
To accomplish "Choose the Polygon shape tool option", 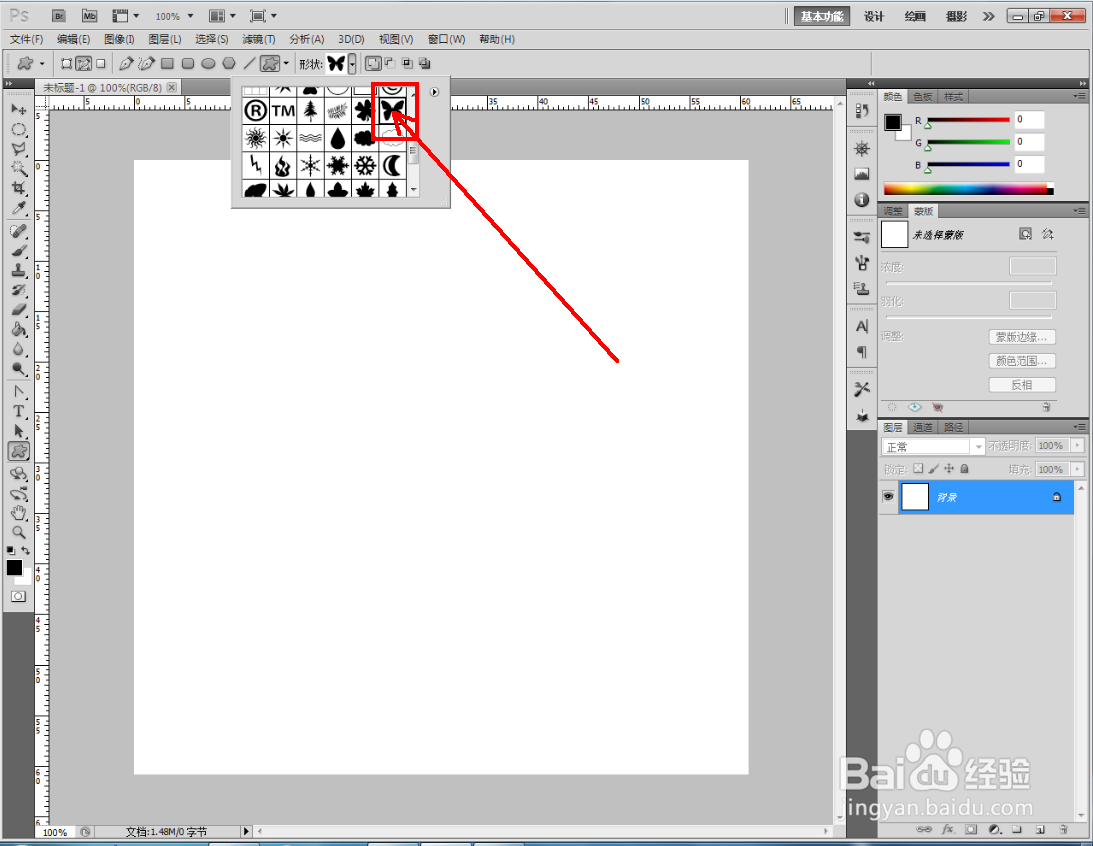I will pyautogui.click(x=229, y=63).
